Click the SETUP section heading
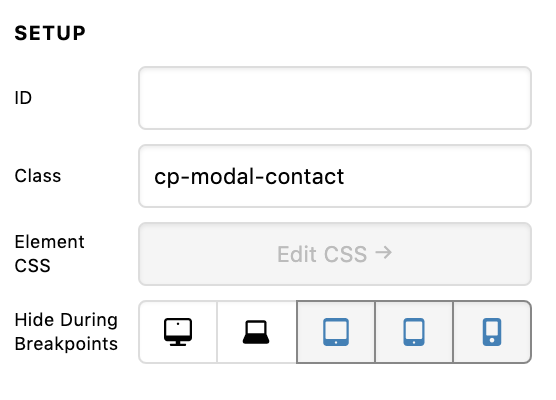556x400 pixels. [50, 33]
